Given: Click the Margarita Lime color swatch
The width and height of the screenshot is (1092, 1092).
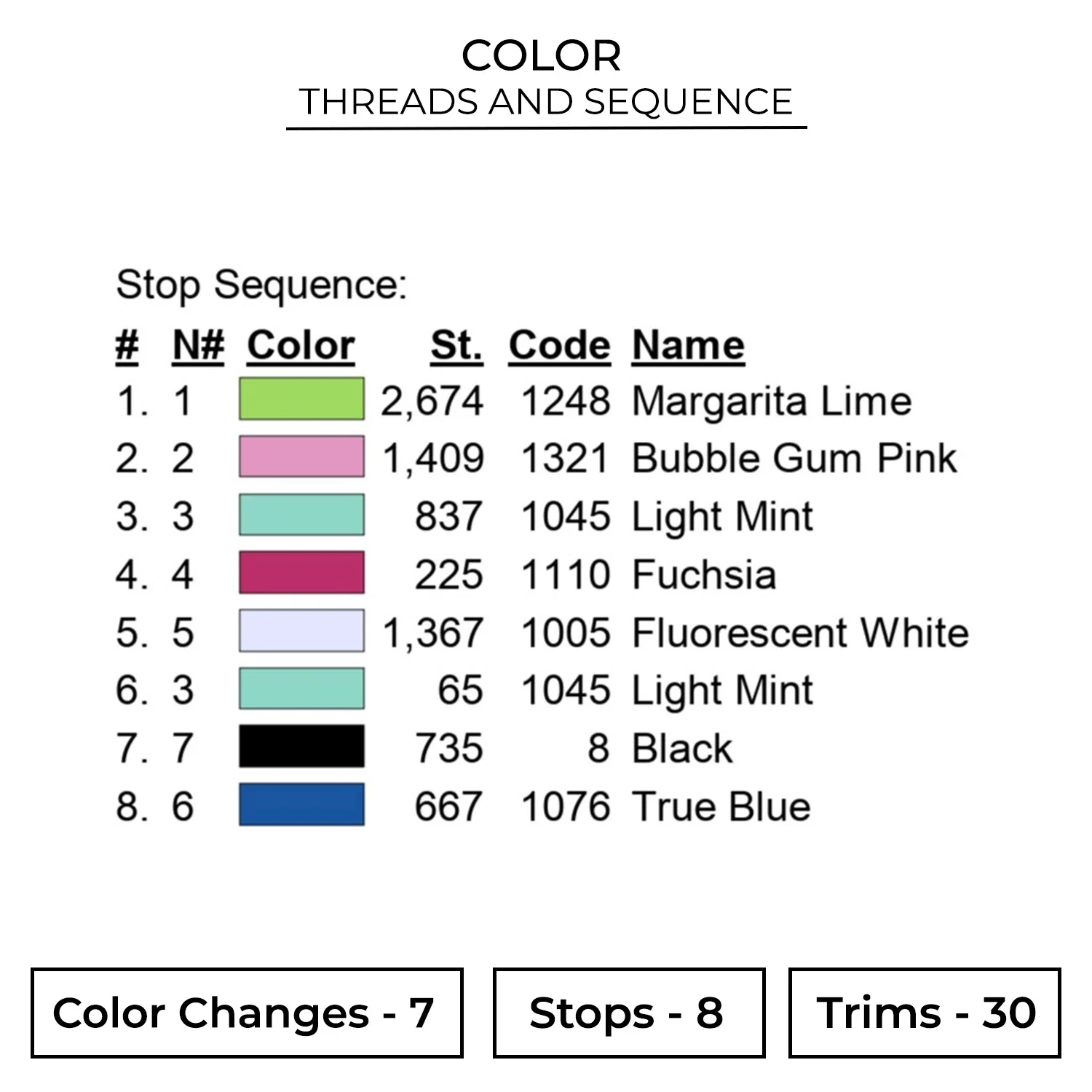Looking at the screenshot, I should 301,399.
